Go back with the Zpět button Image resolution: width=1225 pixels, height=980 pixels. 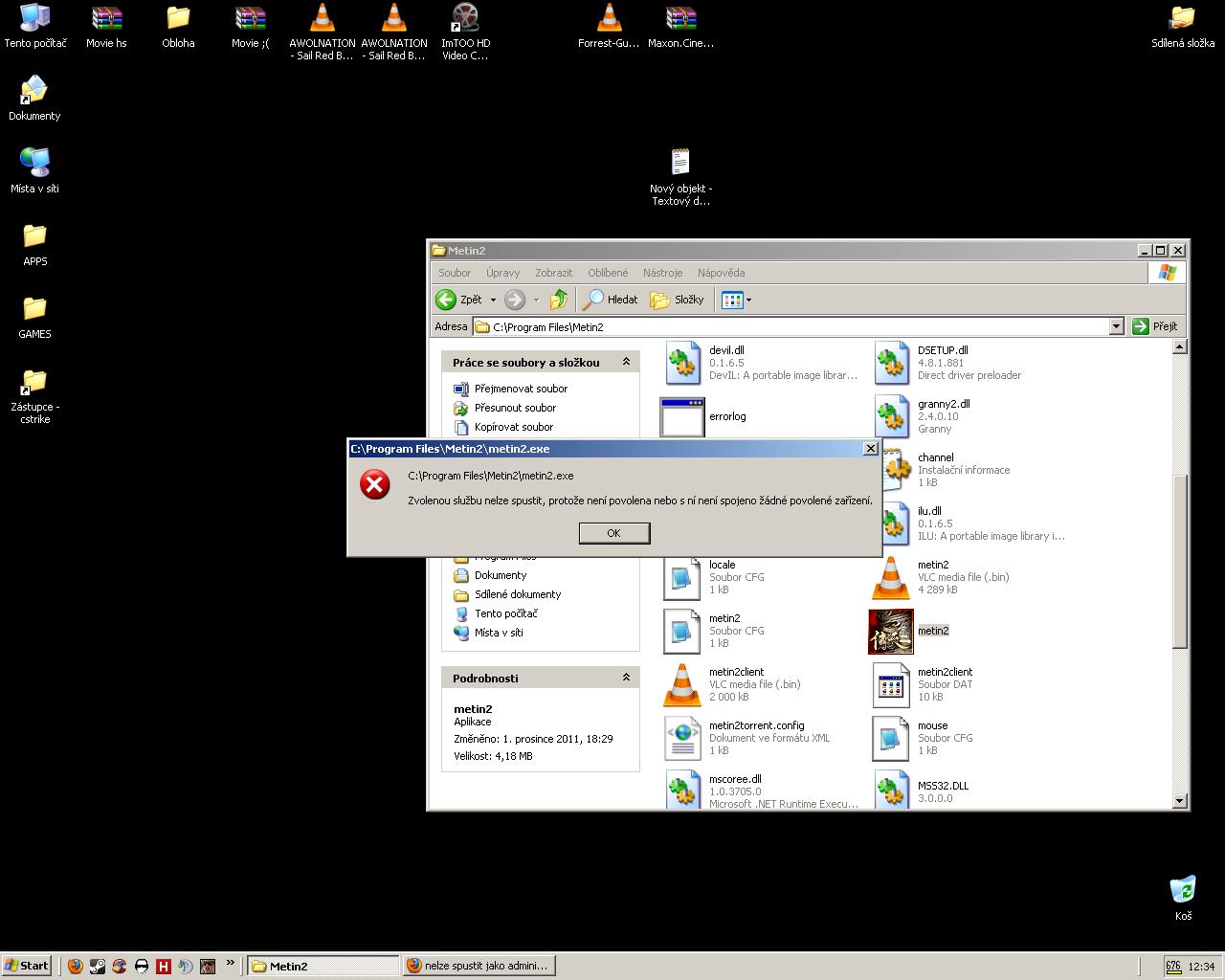coord(459,300)
